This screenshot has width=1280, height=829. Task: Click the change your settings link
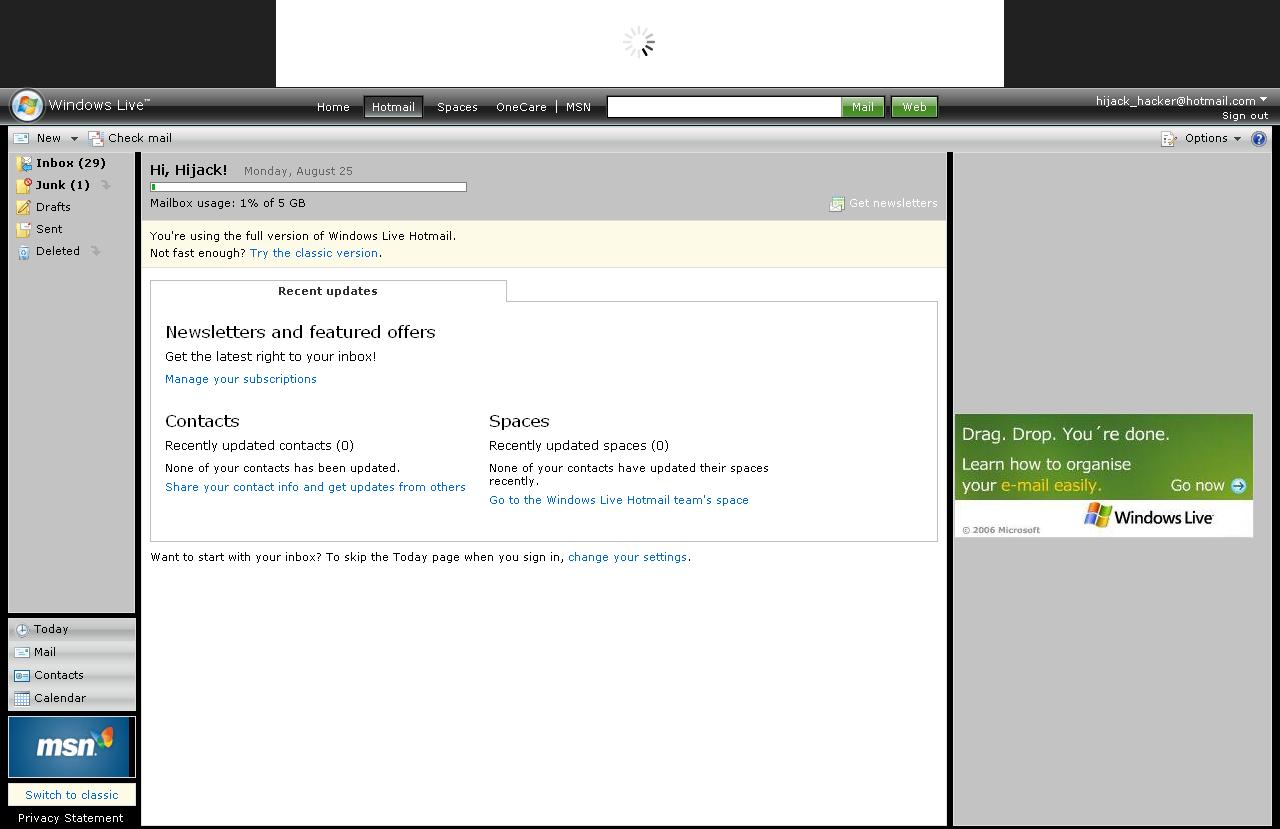tap(627, 557)
